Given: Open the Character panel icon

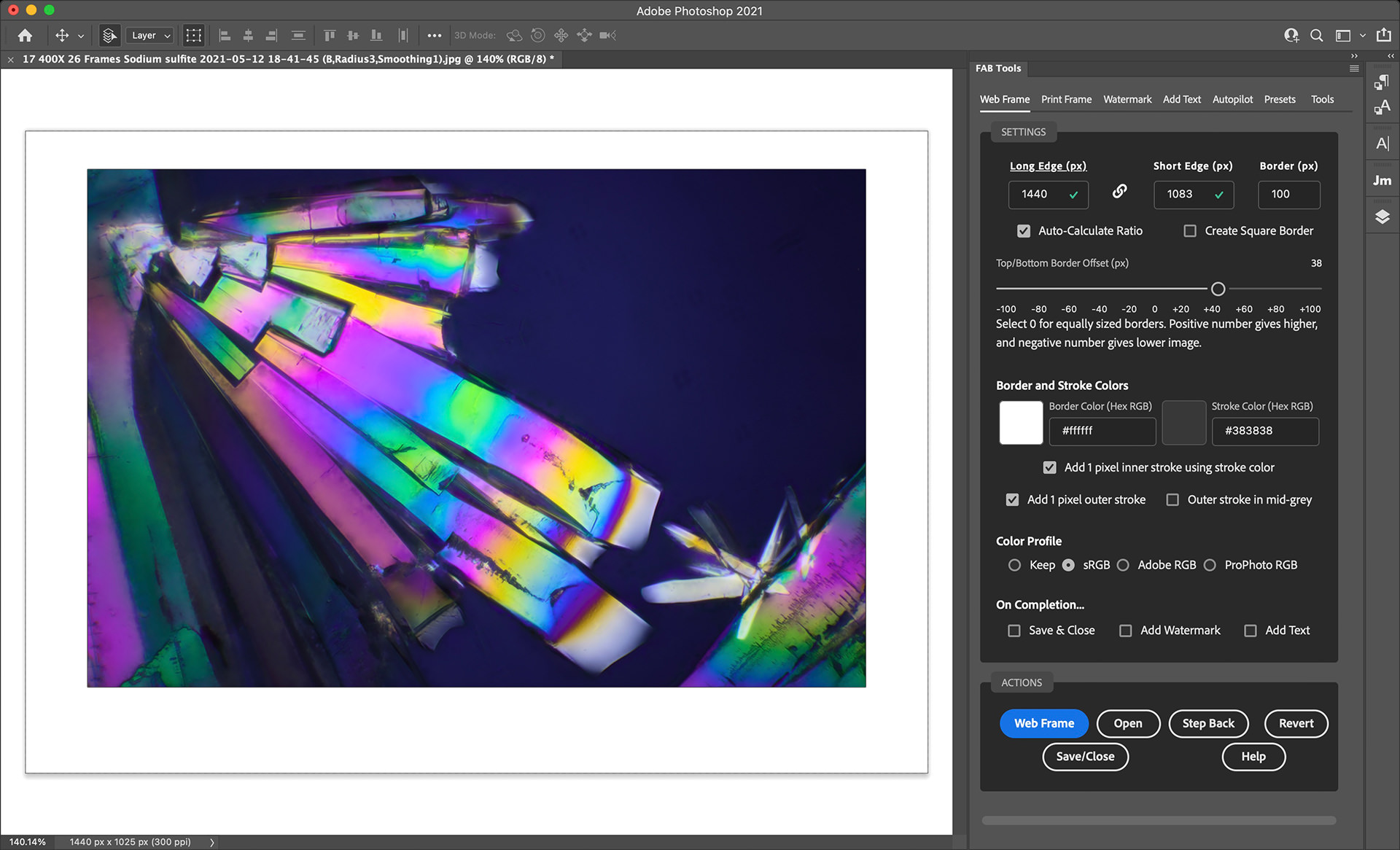Looking at the screenshot, I should click(1382, 144).
